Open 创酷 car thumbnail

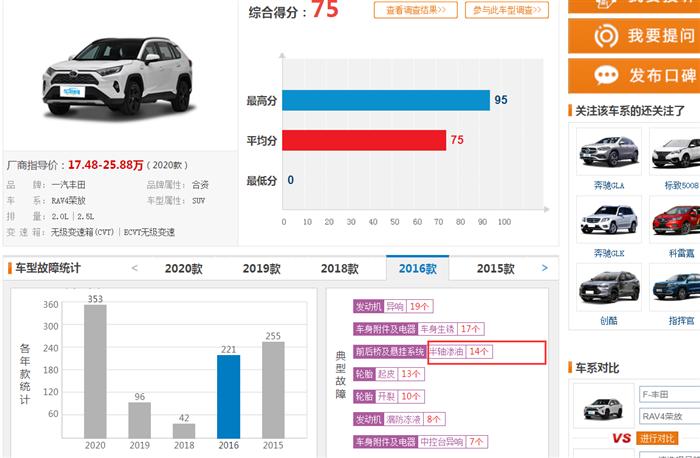pyautogui.click(x=609, y=287)
